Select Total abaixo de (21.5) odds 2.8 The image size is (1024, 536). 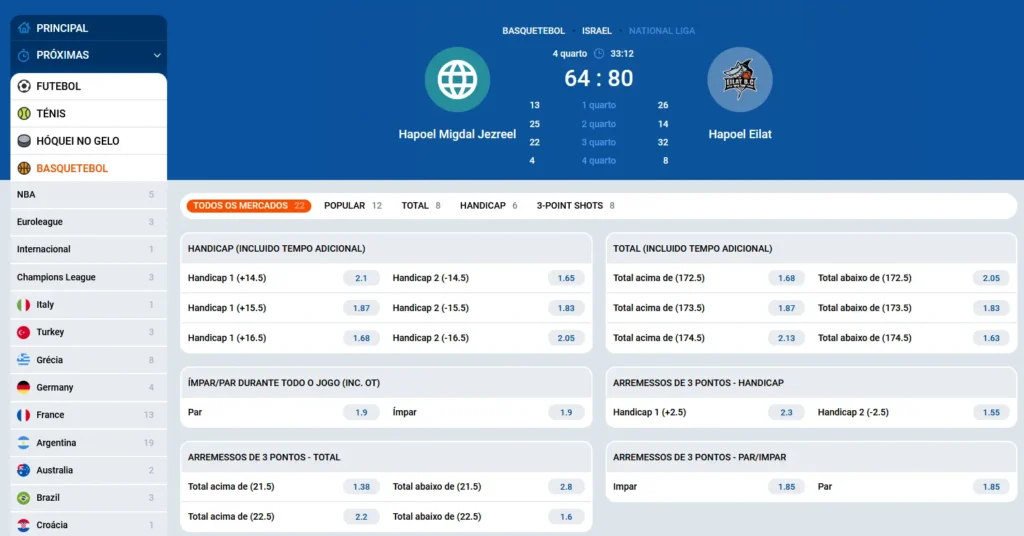[566, 487]
